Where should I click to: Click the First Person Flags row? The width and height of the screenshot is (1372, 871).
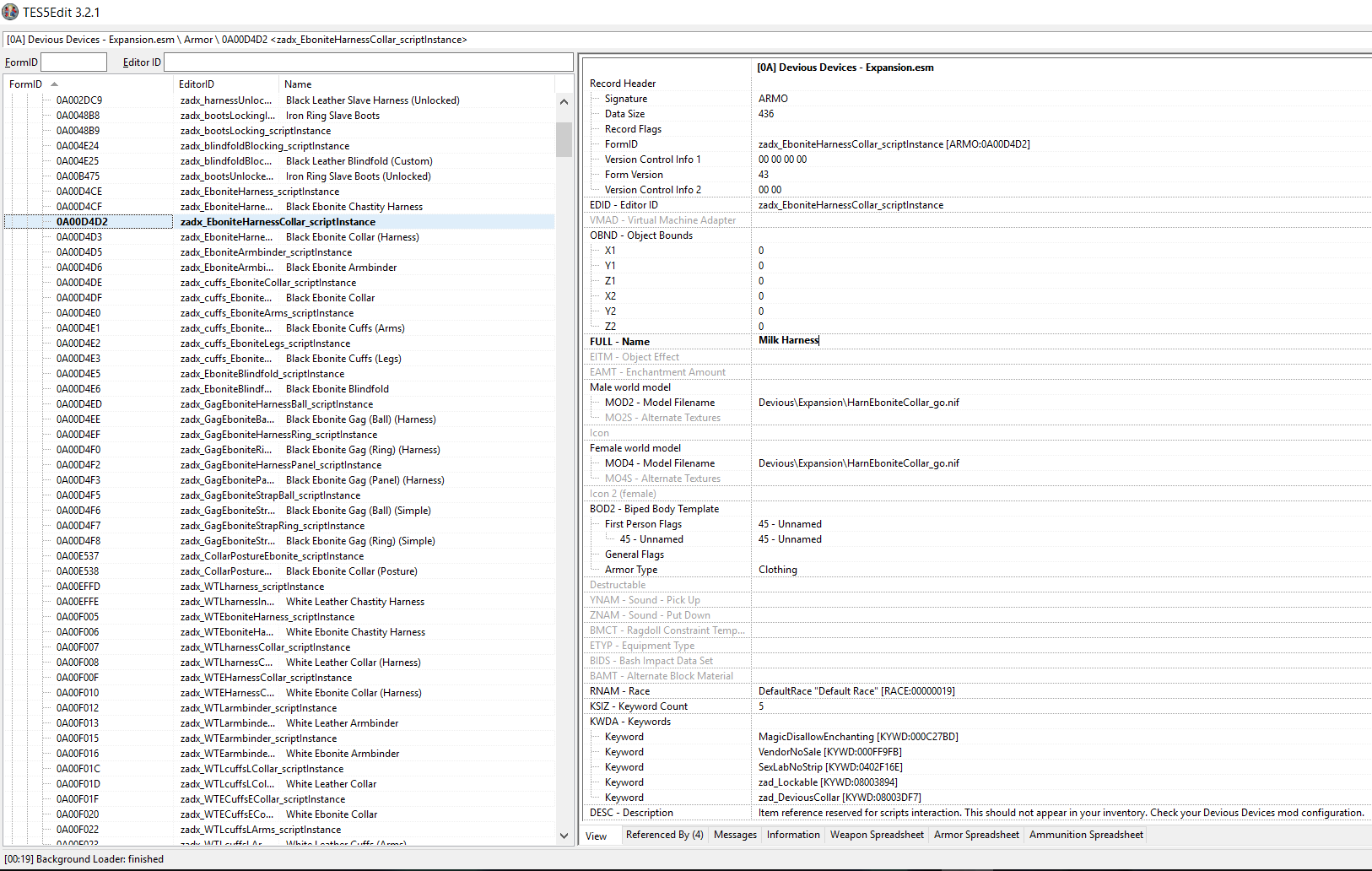tap(977, 524)
